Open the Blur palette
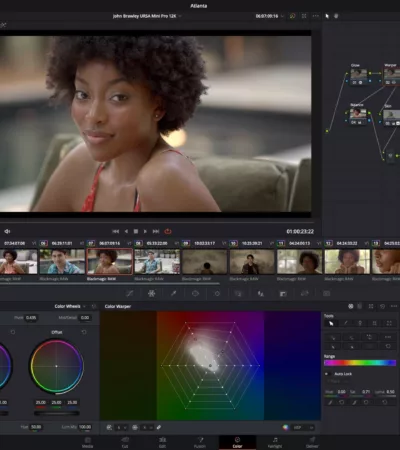This screenshot has width=400, height=450. 260,293
